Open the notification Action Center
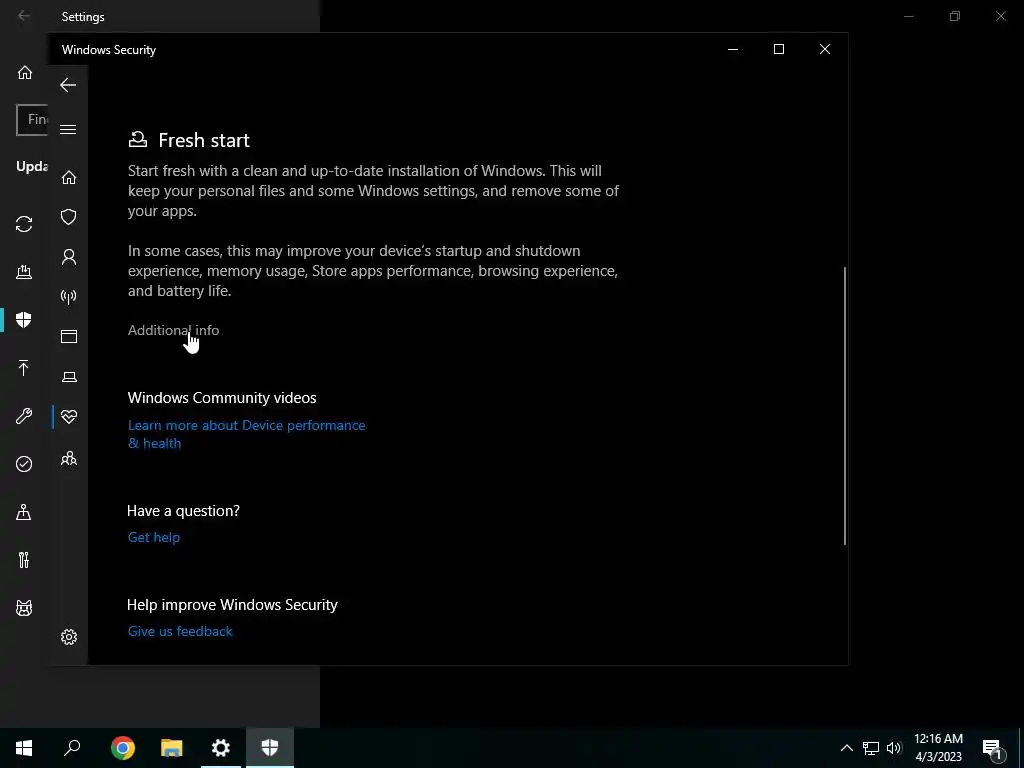The image size is (1024, 768). point(993,748)
